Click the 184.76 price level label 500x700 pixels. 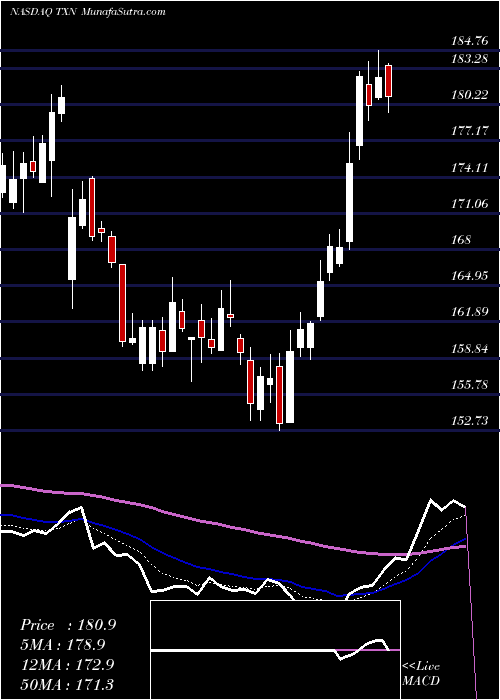[x=470, y=42]
